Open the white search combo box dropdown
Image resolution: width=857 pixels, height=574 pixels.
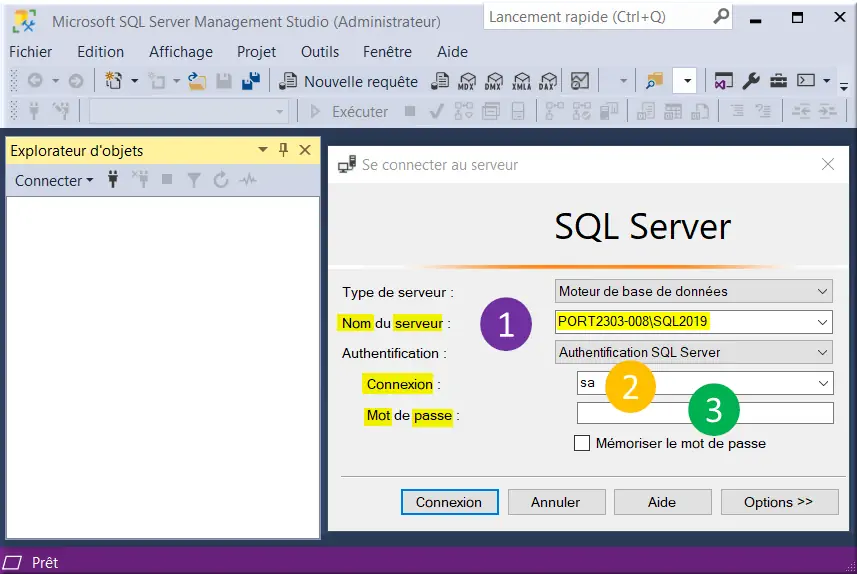pos(687,81)
